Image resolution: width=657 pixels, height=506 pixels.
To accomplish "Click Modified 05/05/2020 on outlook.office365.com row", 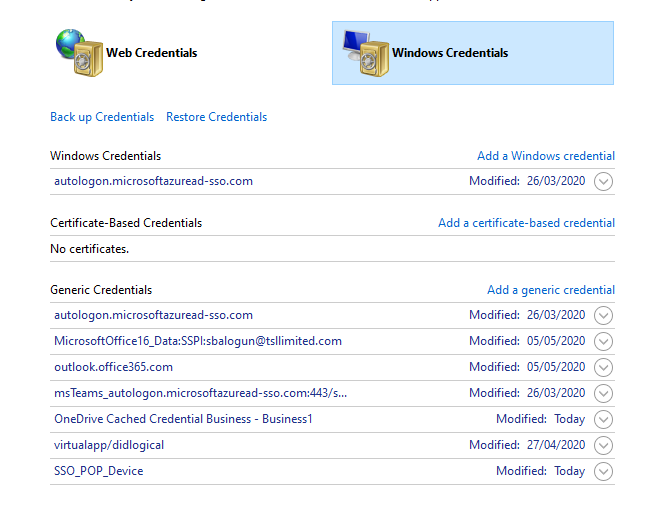I will click(x=527, y=367).
